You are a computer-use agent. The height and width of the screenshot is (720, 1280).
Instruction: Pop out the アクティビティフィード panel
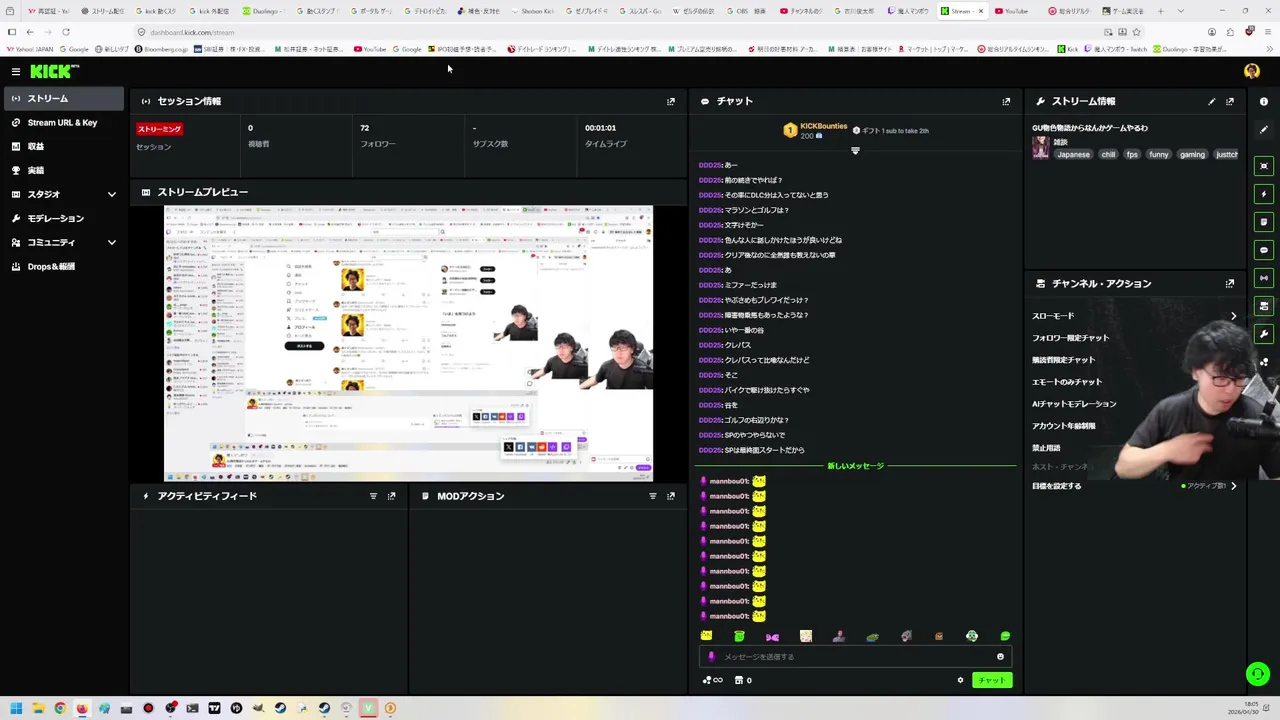coord(391,496)
